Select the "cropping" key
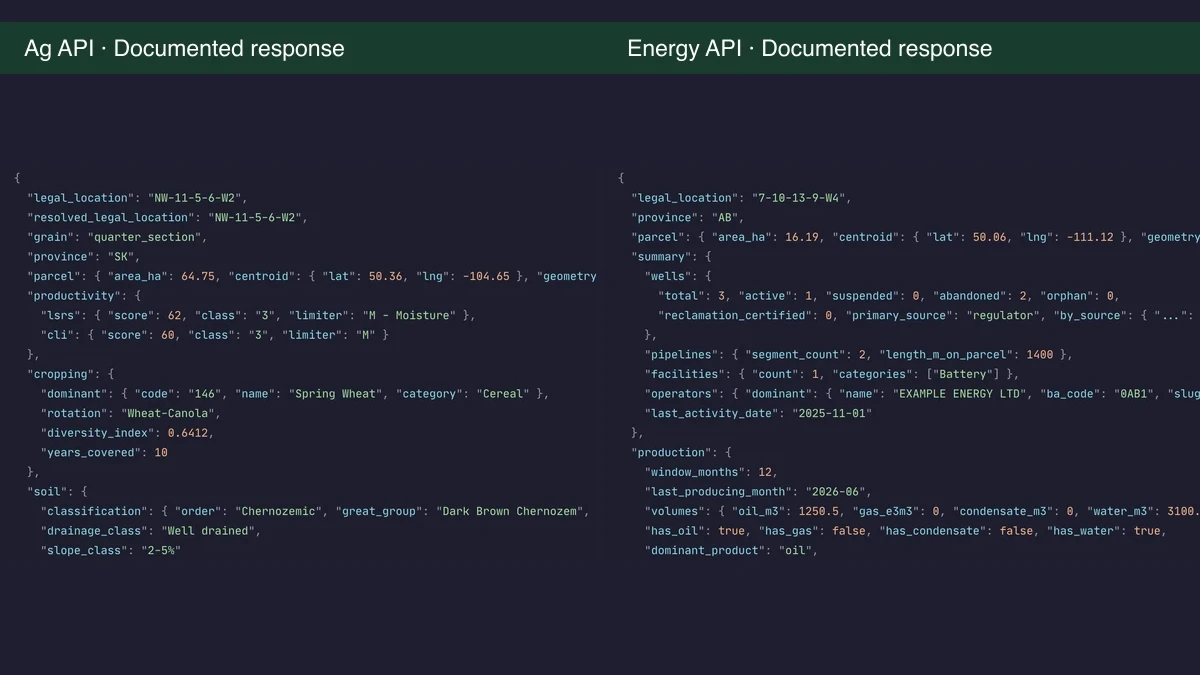Screen dimensions: 1200x675 (61, 374)
